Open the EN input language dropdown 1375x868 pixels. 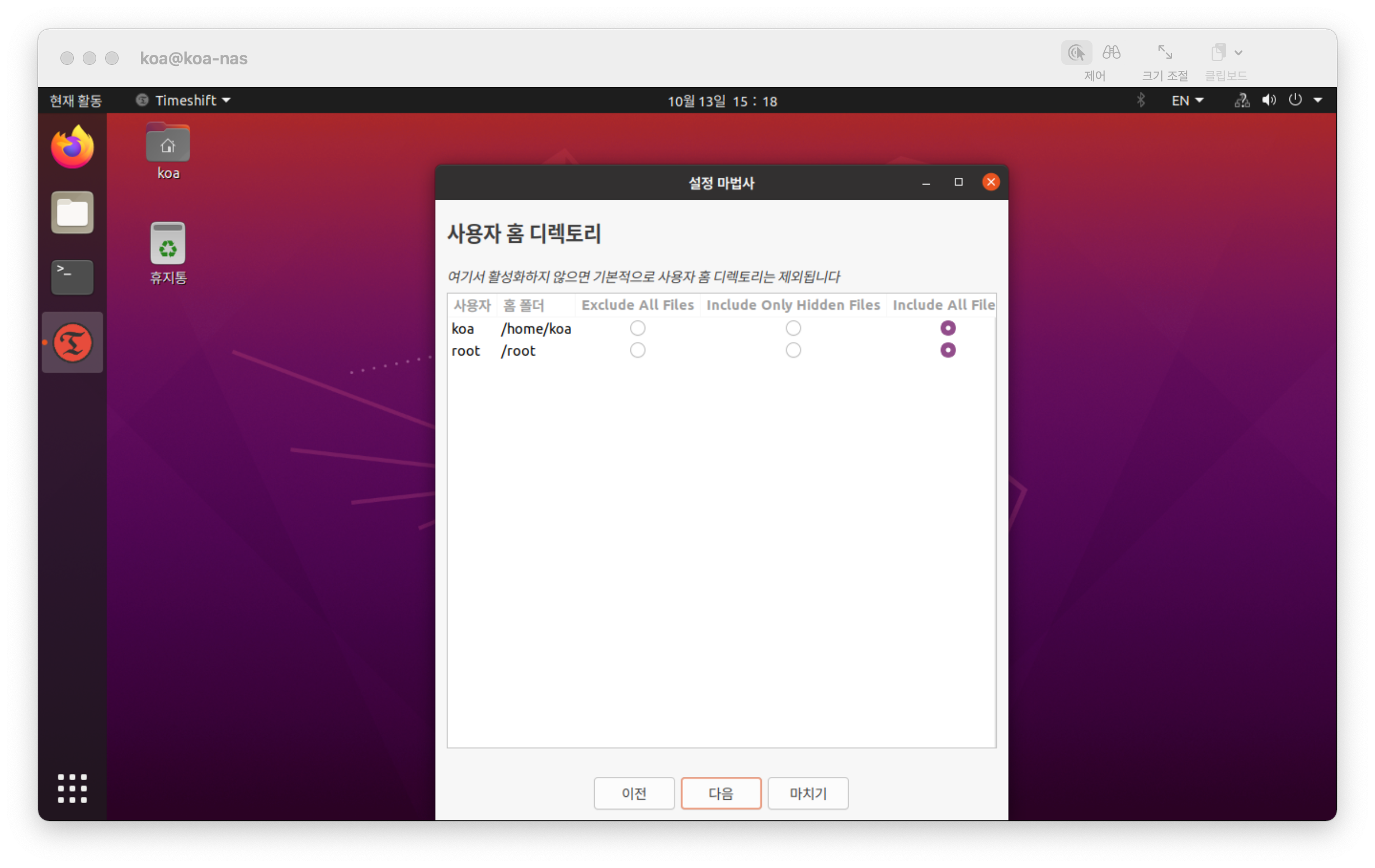point(1186,101)
